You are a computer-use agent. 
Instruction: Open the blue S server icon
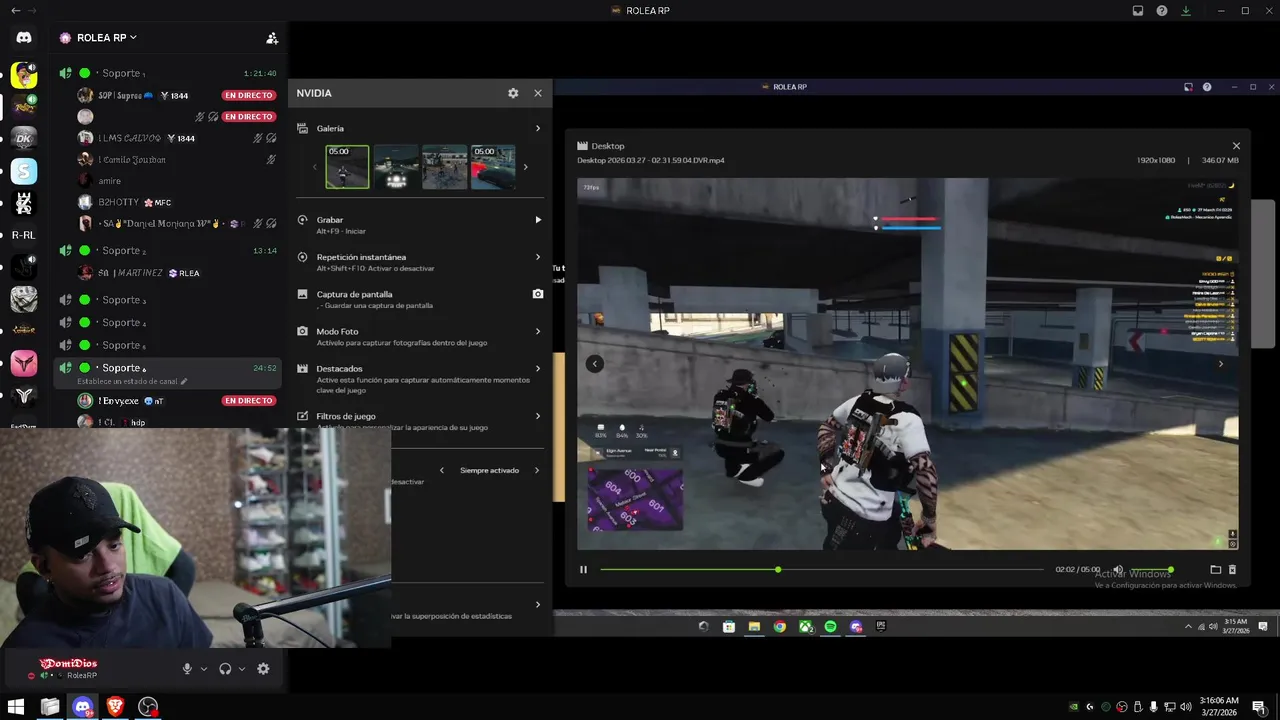click(24, 171)
